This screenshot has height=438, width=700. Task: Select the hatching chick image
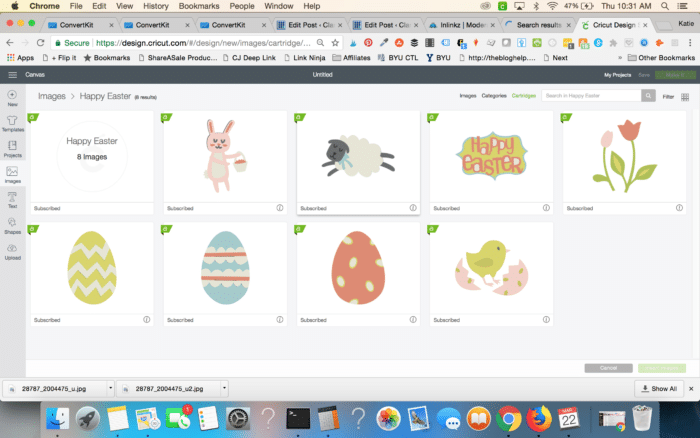pyautogui.click(x=491, y=268)
